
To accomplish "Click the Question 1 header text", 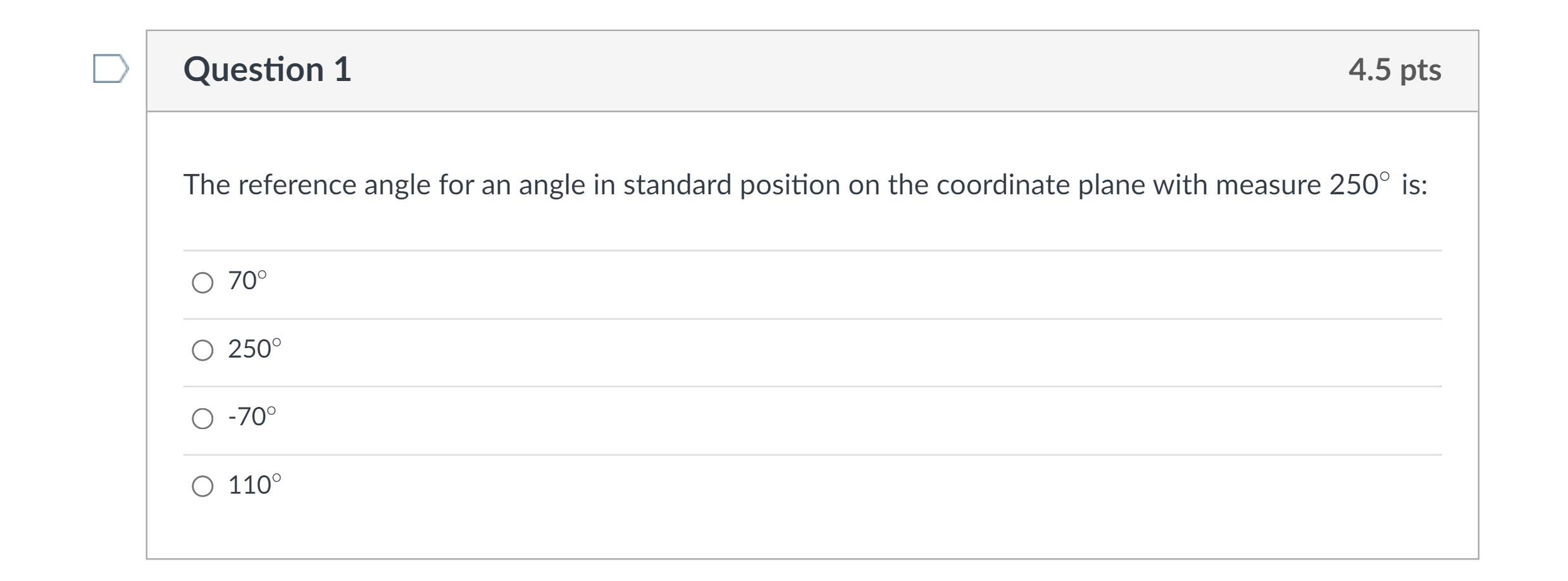I will pyautogui.click(x=266, y=70).
